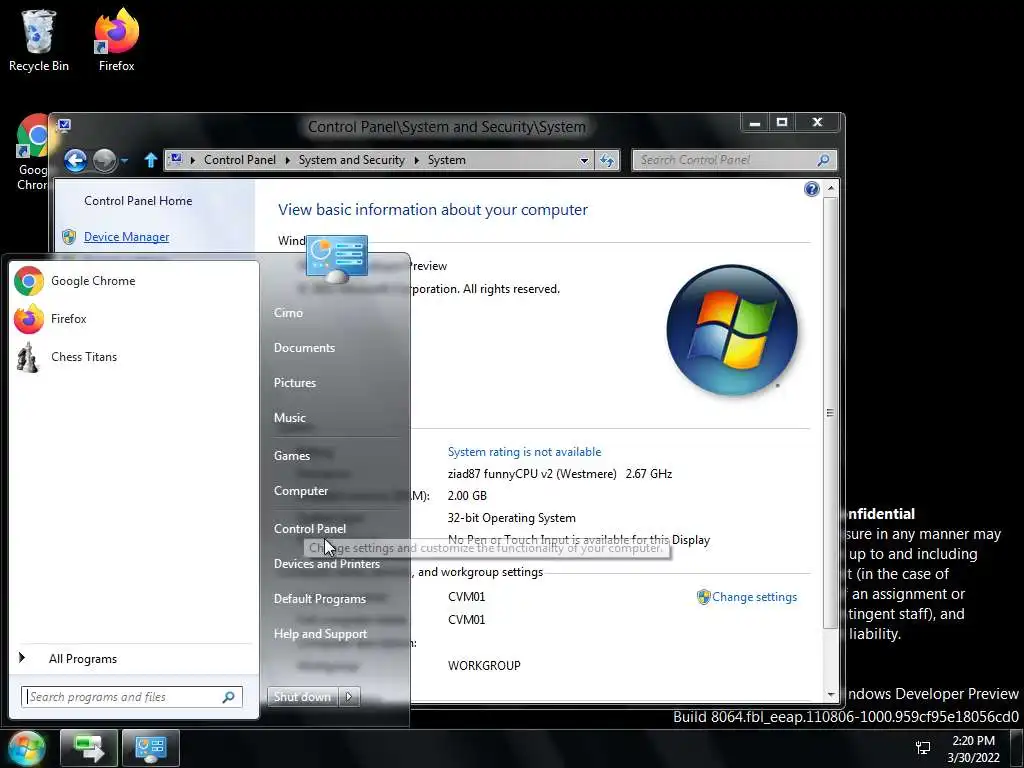
Task: Click the Back arrow in Control Panel
Action: pyautogui.click(x=76, y=160)
